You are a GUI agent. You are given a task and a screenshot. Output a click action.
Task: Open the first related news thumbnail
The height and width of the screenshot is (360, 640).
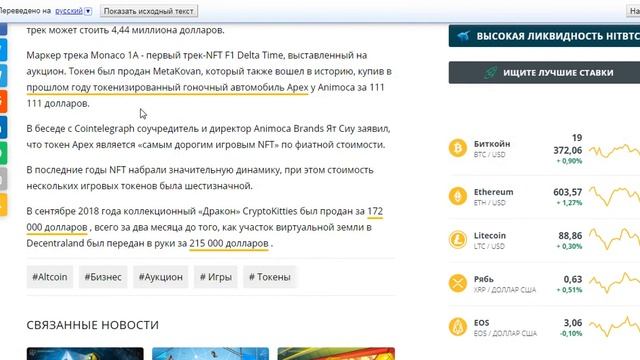click(x=85, y=353)
